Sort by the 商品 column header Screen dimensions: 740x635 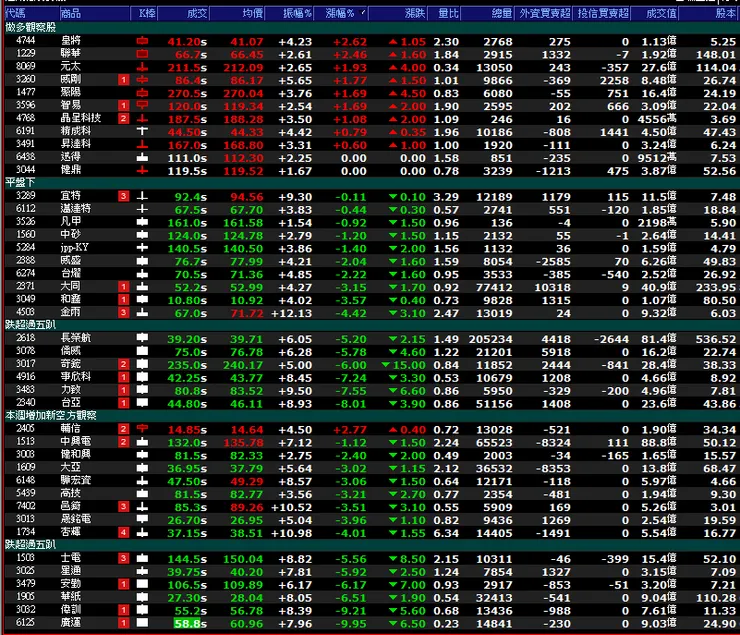pos(94,14)
